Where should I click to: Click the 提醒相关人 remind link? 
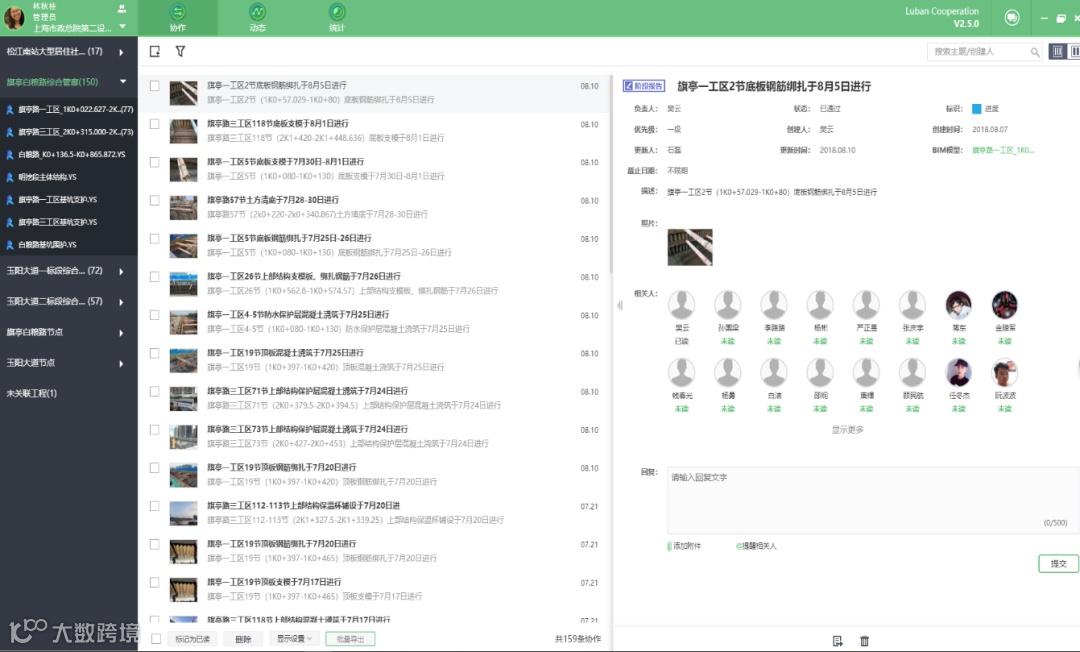(756, 546)
